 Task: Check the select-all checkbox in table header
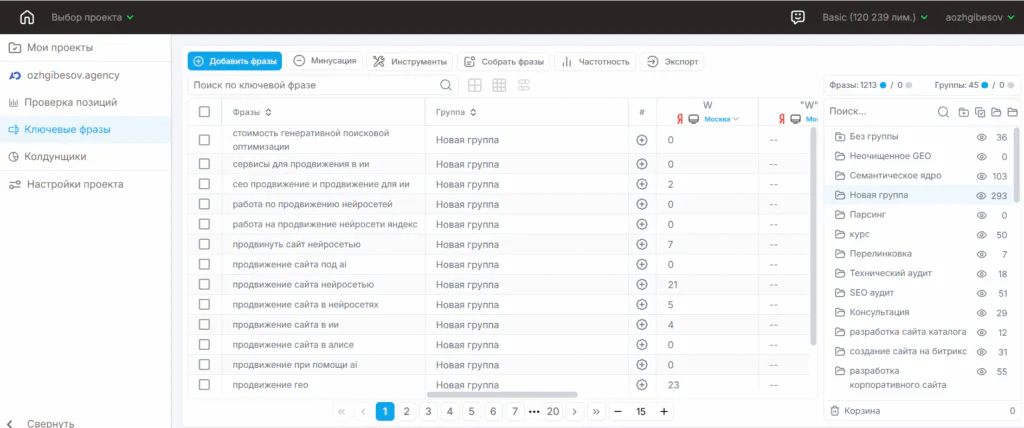coord(204,112)
